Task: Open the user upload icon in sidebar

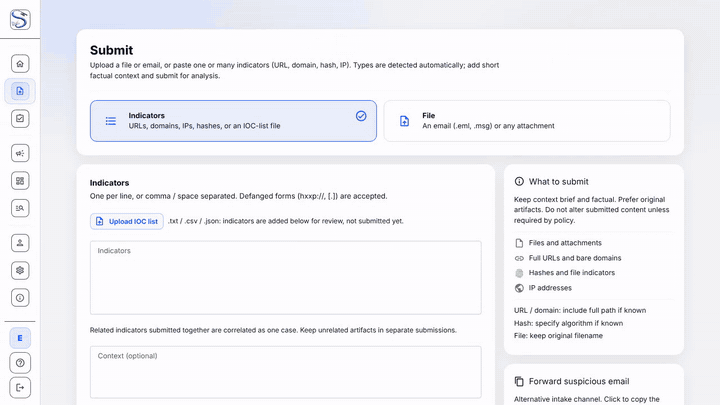Action: point(20,243)
